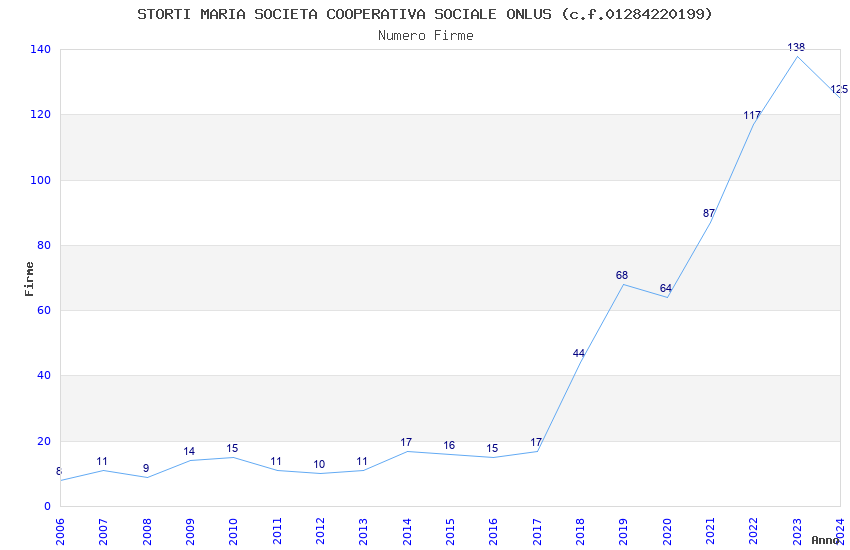Click the data label 9 above 2008
The image size is (850, 550).
click(146, 468)
